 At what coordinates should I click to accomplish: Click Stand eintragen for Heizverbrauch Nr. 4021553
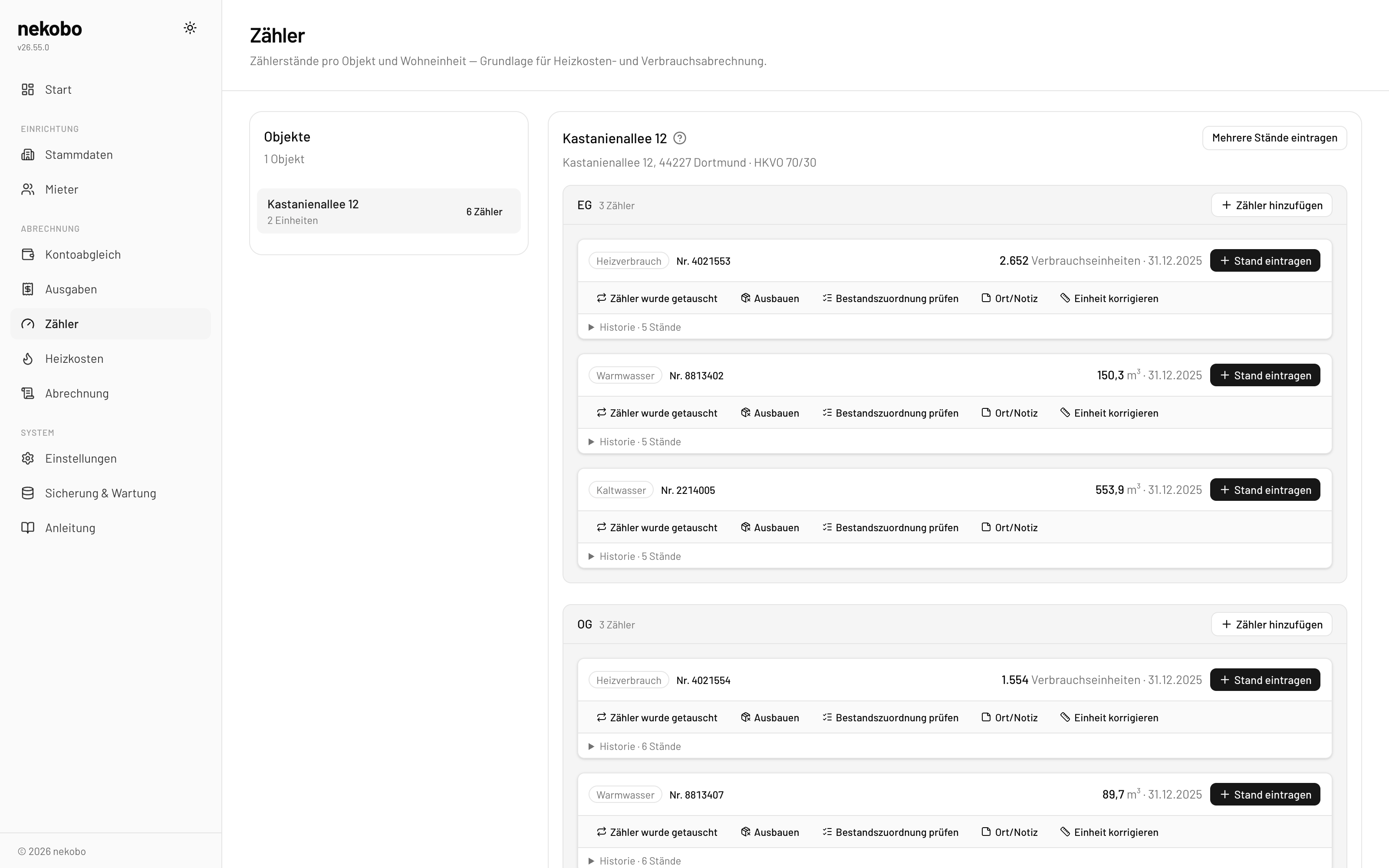point(1265,261)
